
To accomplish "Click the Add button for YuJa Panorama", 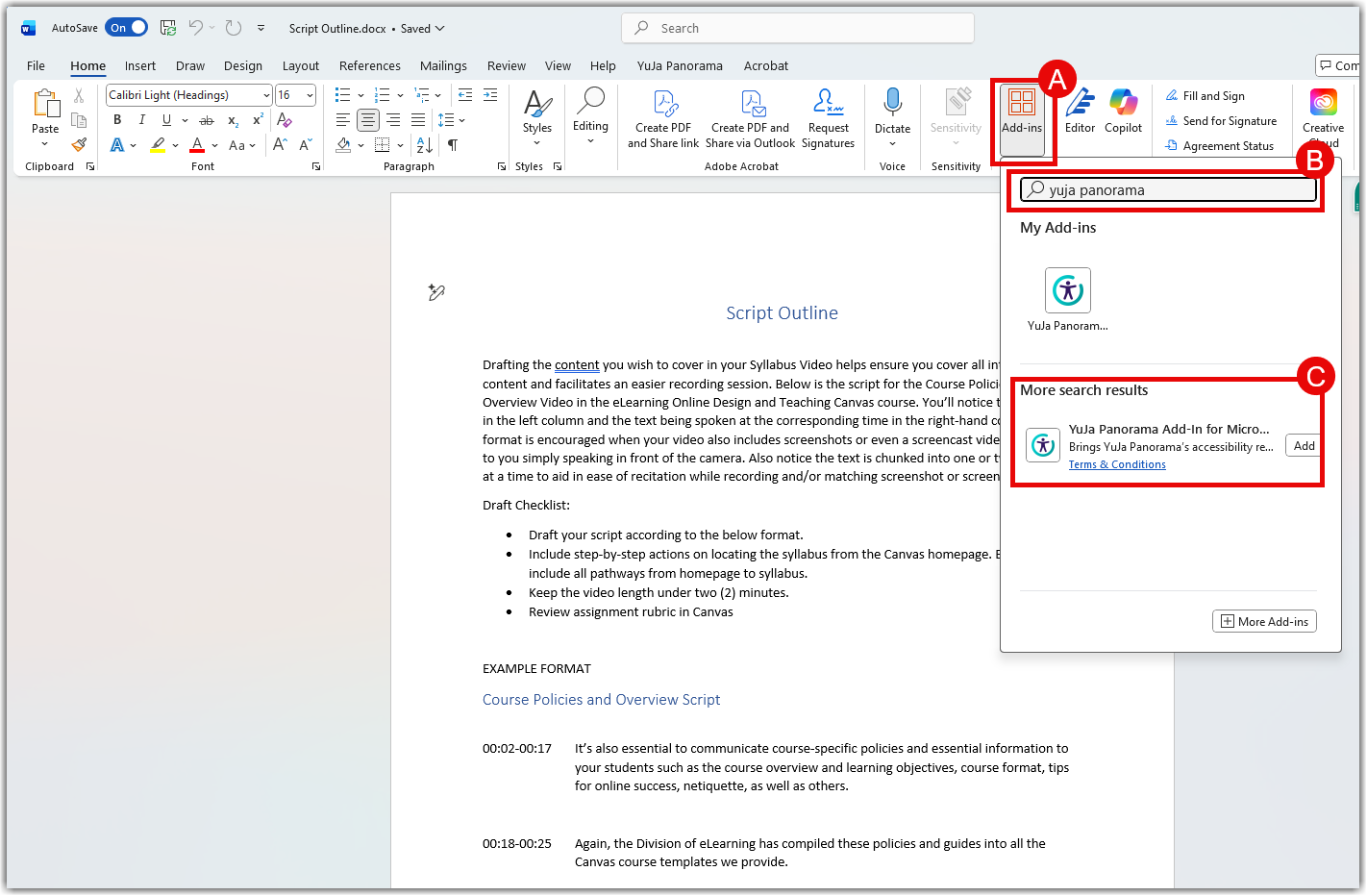I will coord(1304,446).
